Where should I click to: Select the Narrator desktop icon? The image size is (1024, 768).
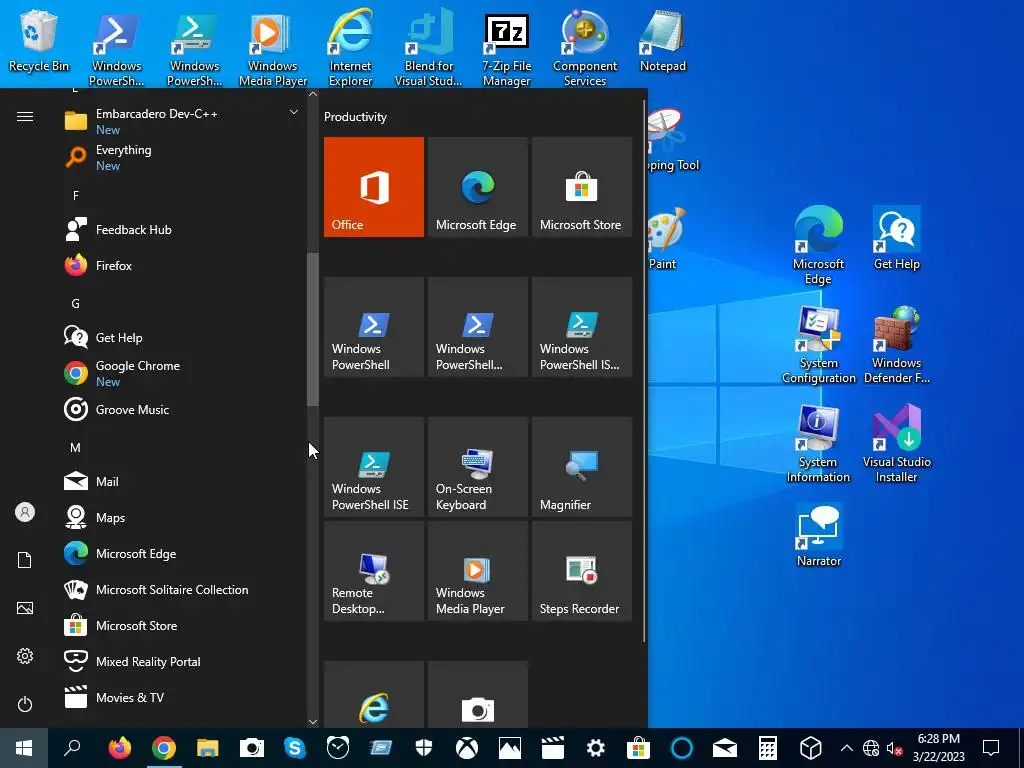tap(818, 536)
